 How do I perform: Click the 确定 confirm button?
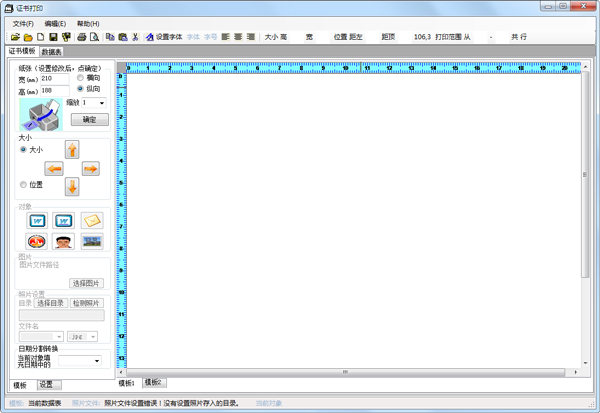point(90,120)
